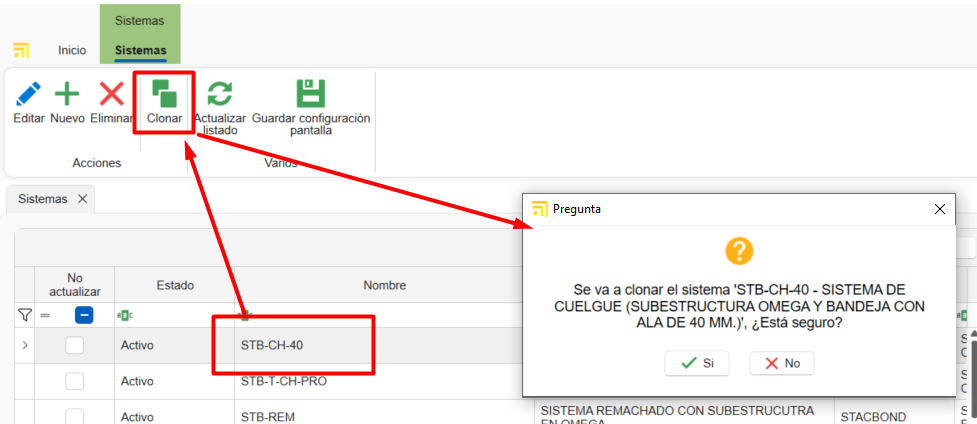
Task: Cancel cloning by clicking No
Action: coord(781,363)
